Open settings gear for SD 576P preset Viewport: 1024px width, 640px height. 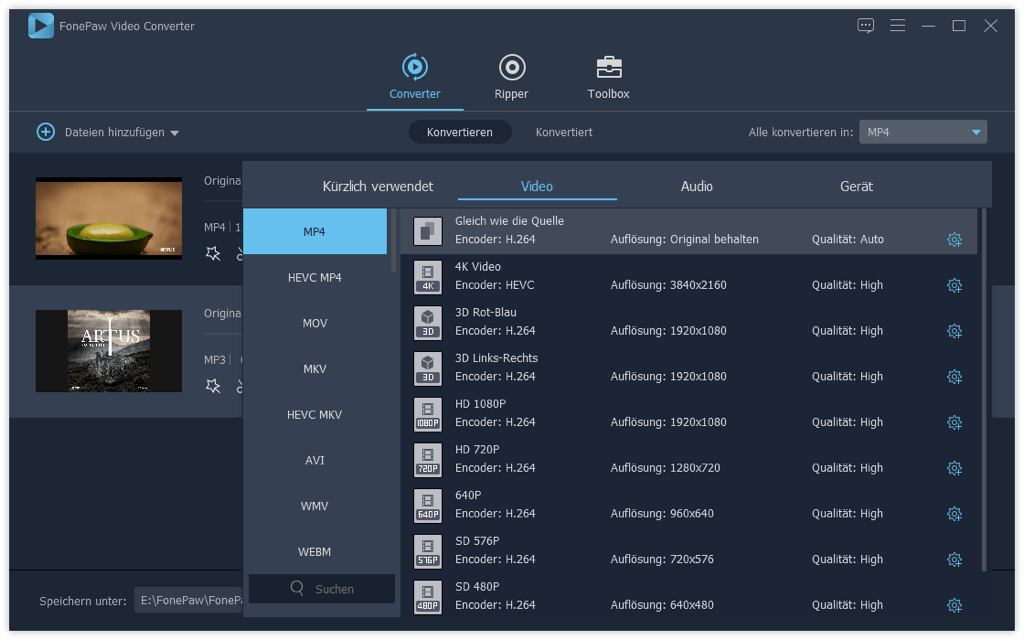pyautogui.click(x=954, y=560)
